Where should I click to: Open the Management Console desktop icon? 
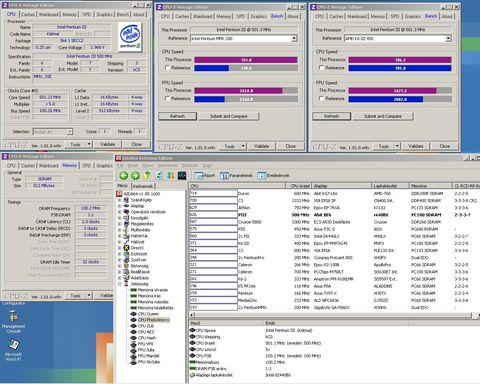(x=13, y=321)
